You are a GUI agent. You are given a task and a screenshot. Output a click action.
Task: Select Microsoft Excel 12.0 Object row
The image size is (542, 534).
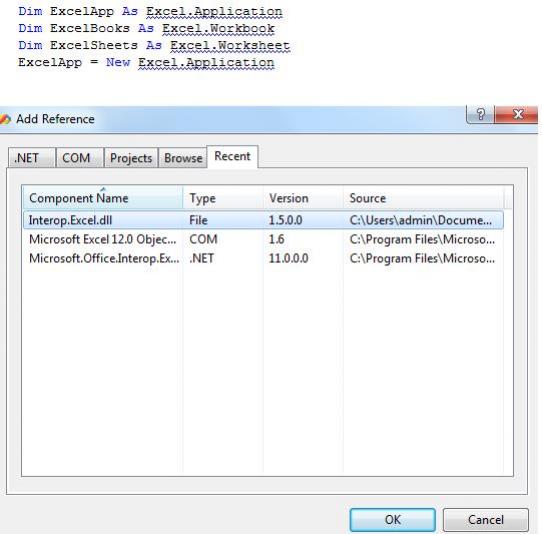[x=263, y=239]
